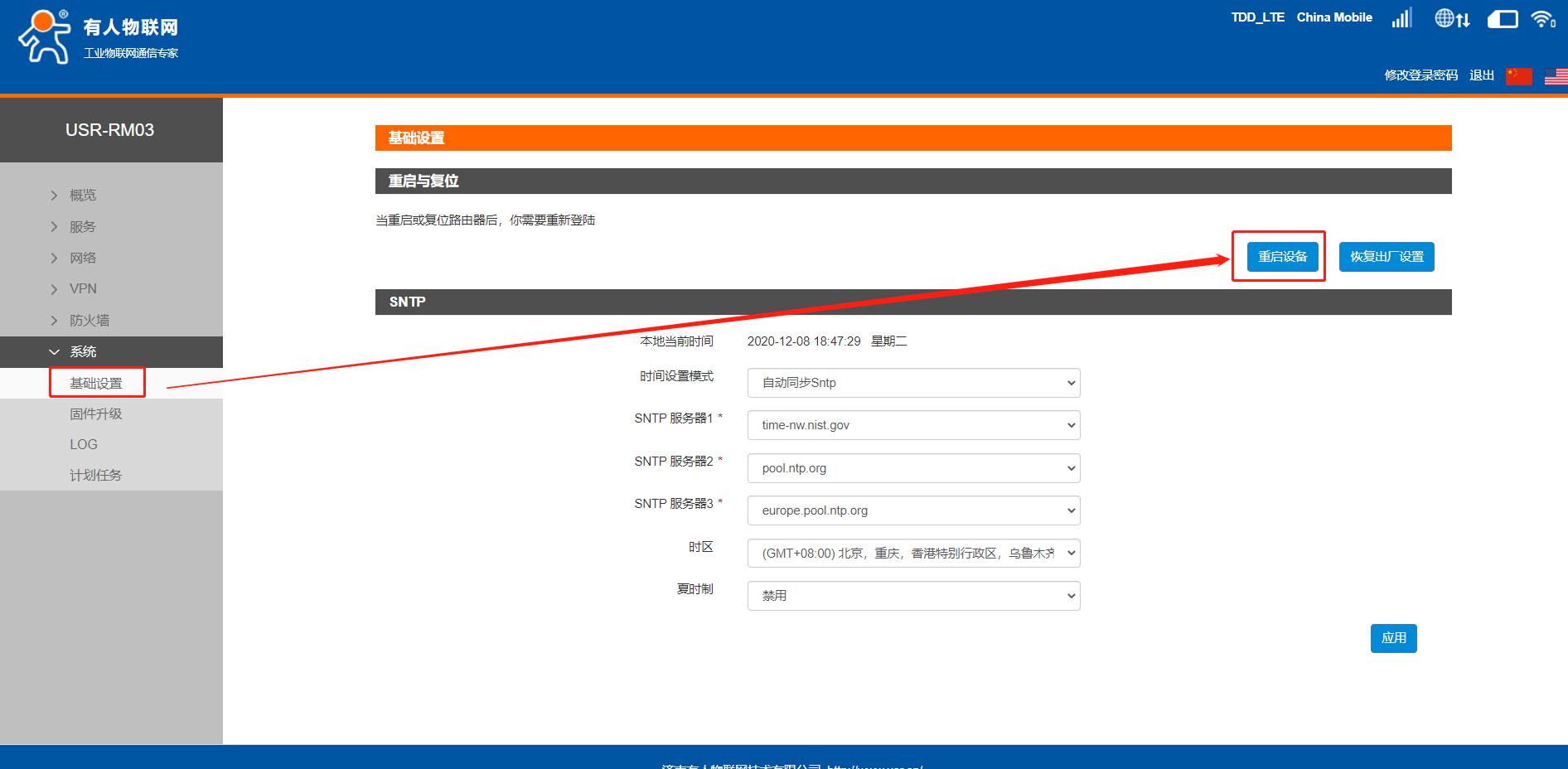Open the 固件升级 menu item
The image size is (1568, 769).
click(95, 414)
